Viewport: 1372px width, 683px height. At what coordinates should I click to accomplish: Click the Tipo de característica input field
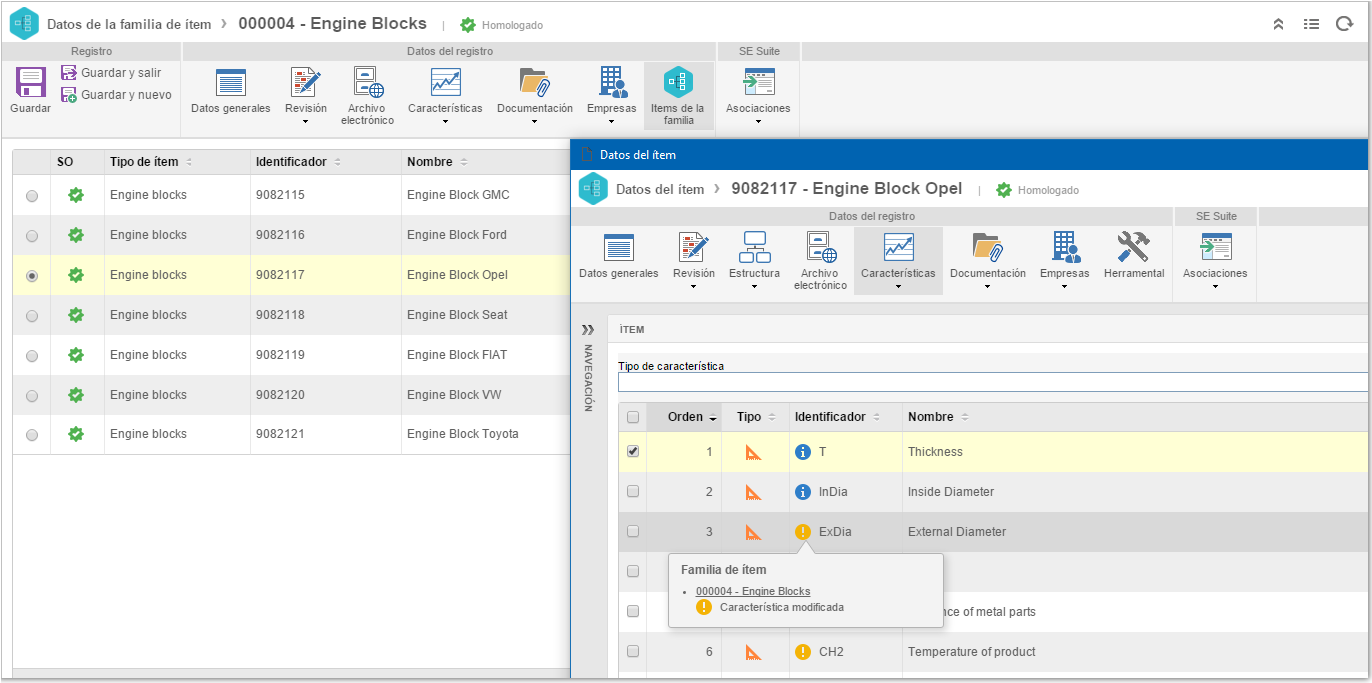pos(993,382)
